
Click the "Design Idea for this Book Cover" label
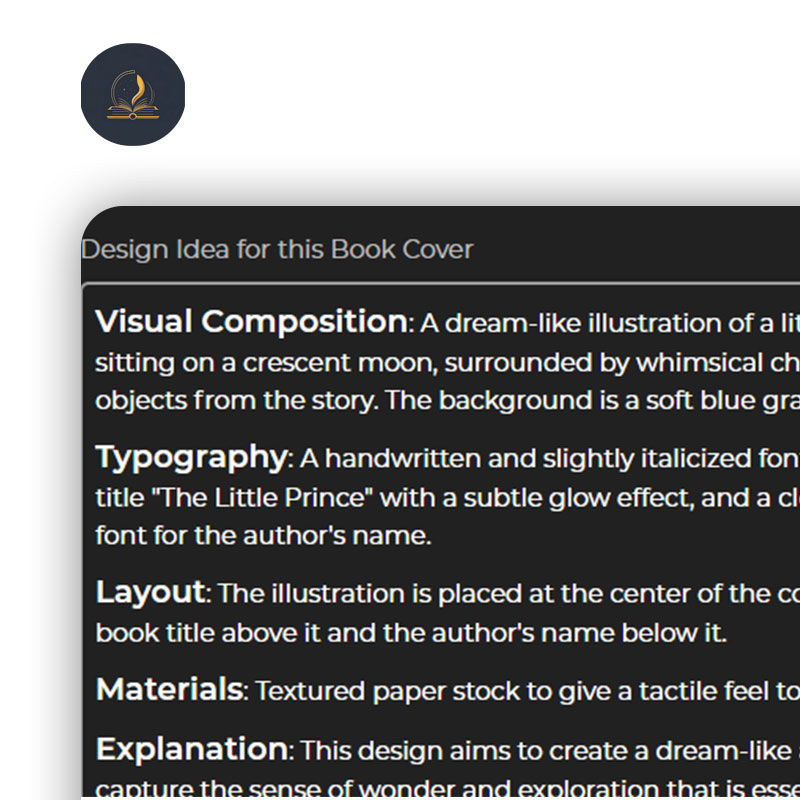(x=278, y=249)
